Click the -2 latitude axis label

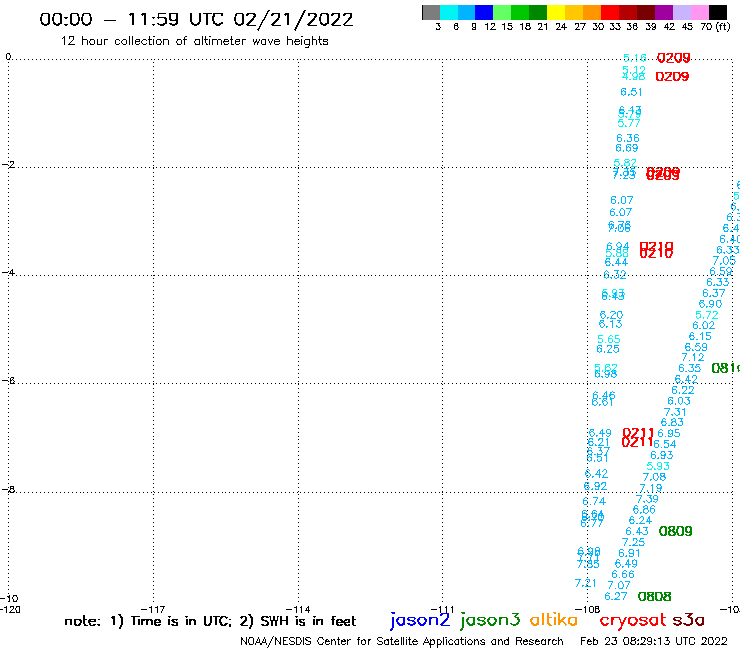[8, 165]
